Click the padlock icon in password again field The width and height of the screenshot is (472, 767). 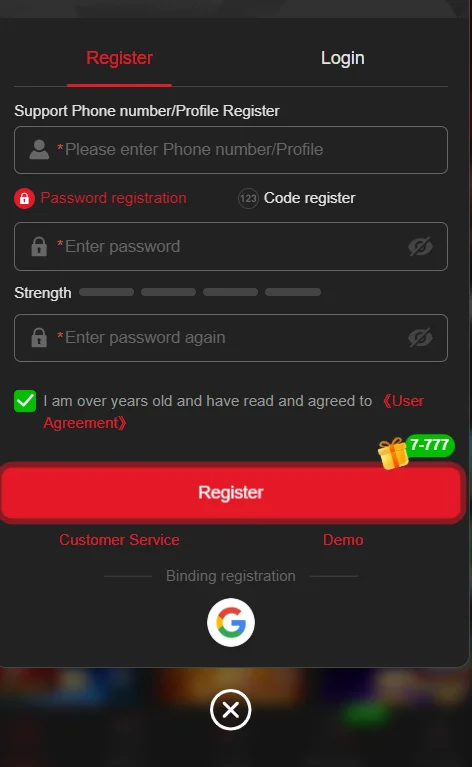click(39, 338)
